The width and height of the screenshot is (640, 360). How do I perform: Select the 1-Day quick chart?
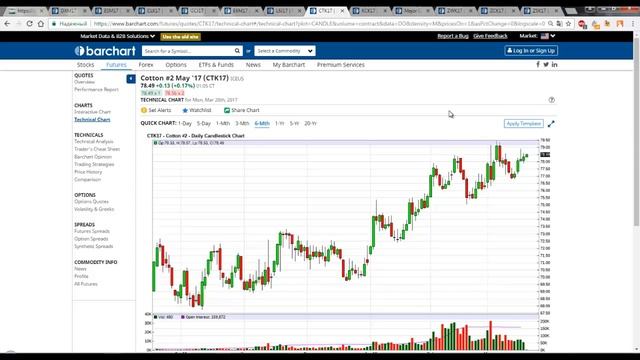(x=185, y=123)
